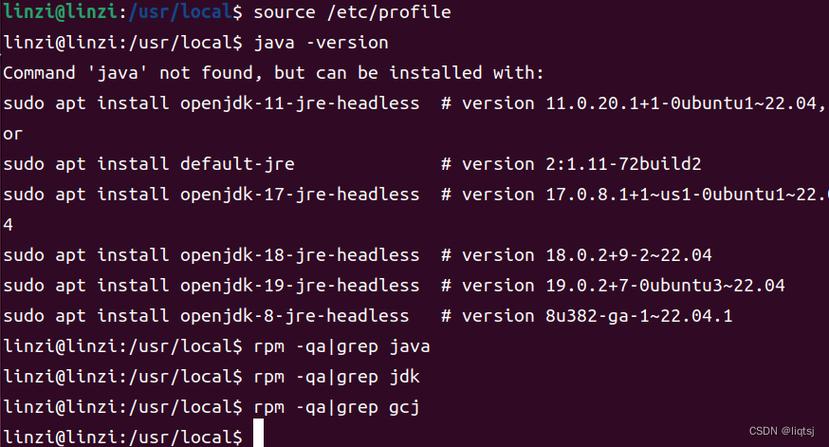Click the 'rpm -qa|grep java' command

click(342, 346)
